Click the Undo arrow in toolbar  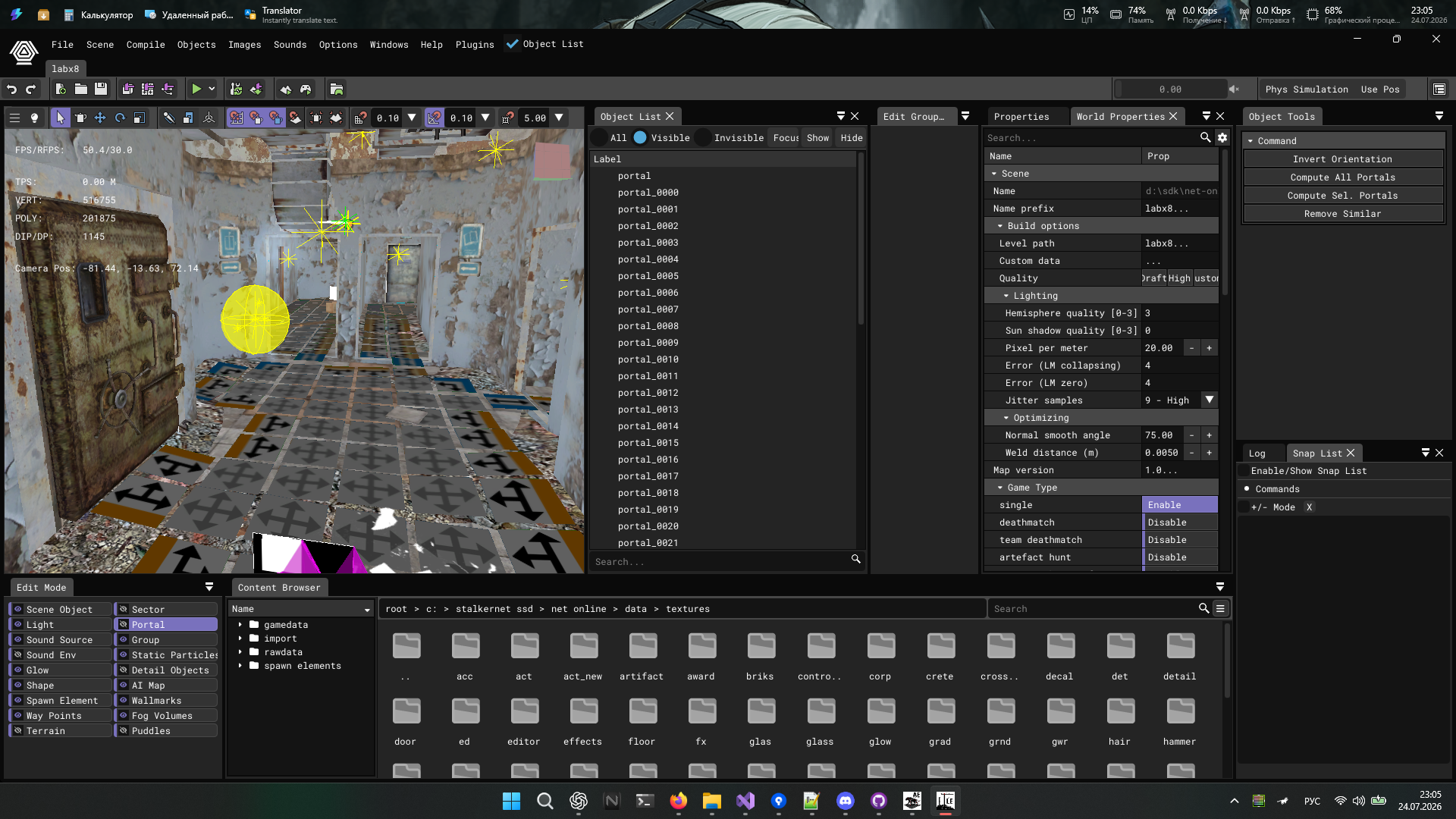tap(11, 89)
